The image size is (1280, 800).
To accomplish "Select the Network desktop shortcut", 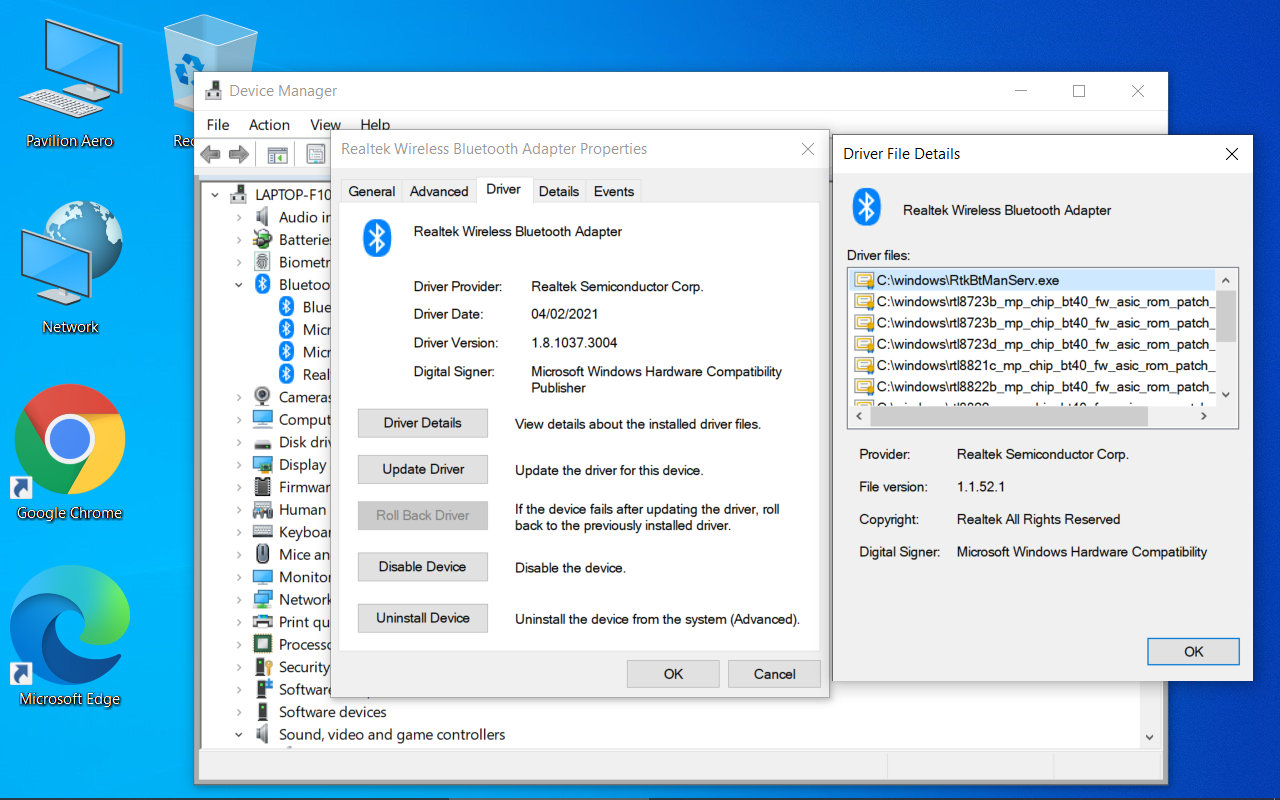I will click(x=70, y=268).
